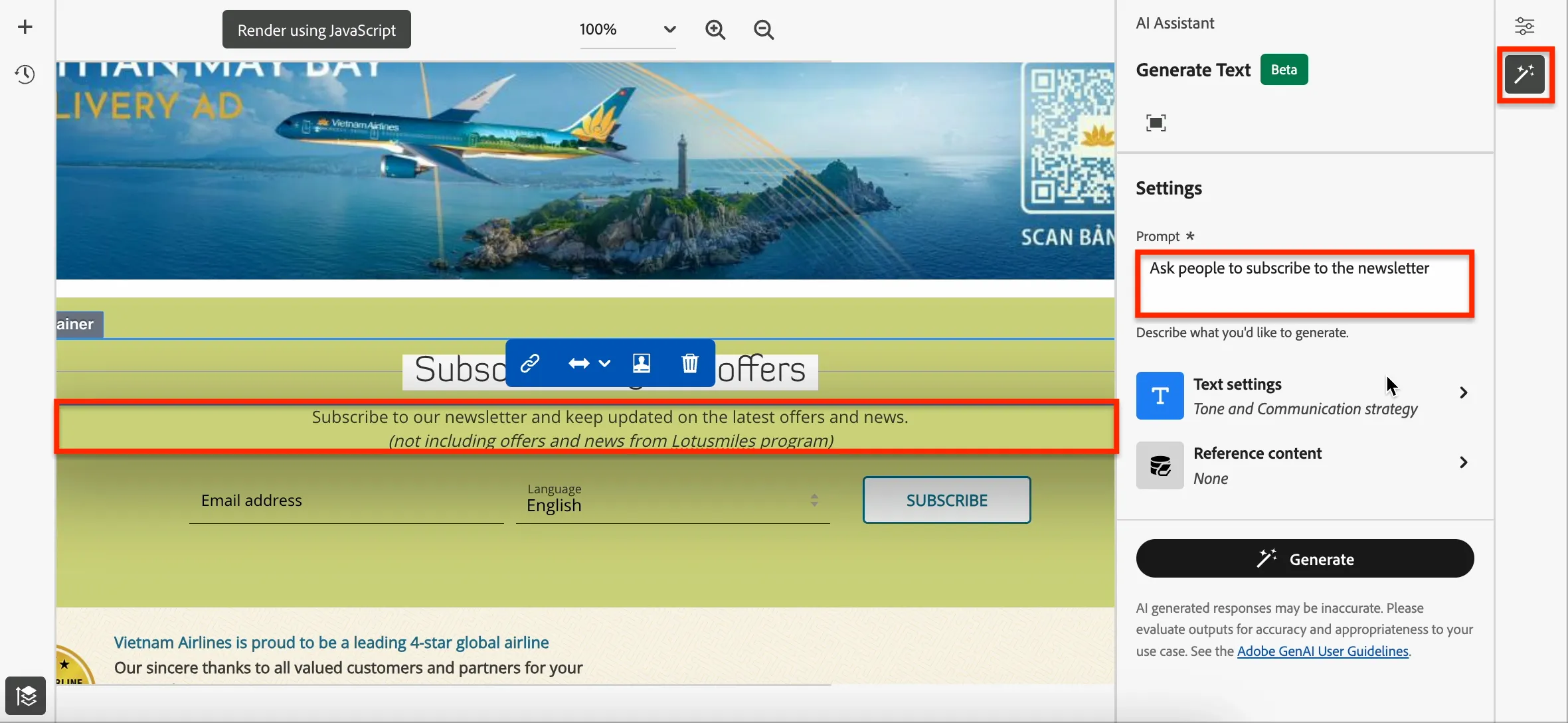
Task: Click the Generate button
Action: pyautogui.click(x=1304, y=559)
